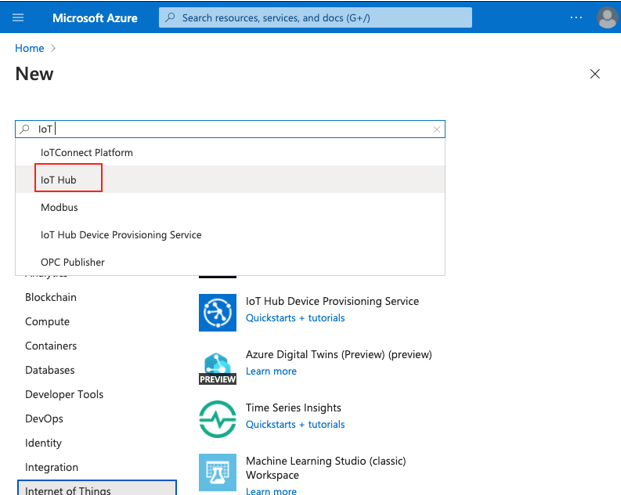Open the user account avatar
This screenshot has height=495, width=621.
click(607, 18)
